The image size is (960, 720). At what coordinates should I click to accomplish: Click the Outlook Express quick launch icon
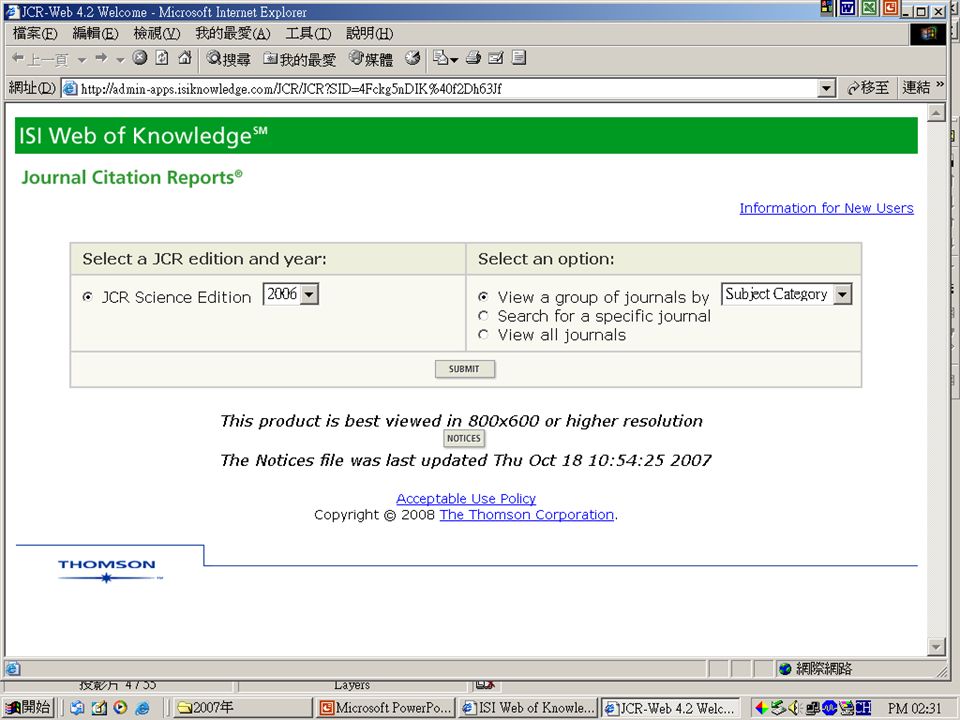pyautogui.click(x=77, y=708)
